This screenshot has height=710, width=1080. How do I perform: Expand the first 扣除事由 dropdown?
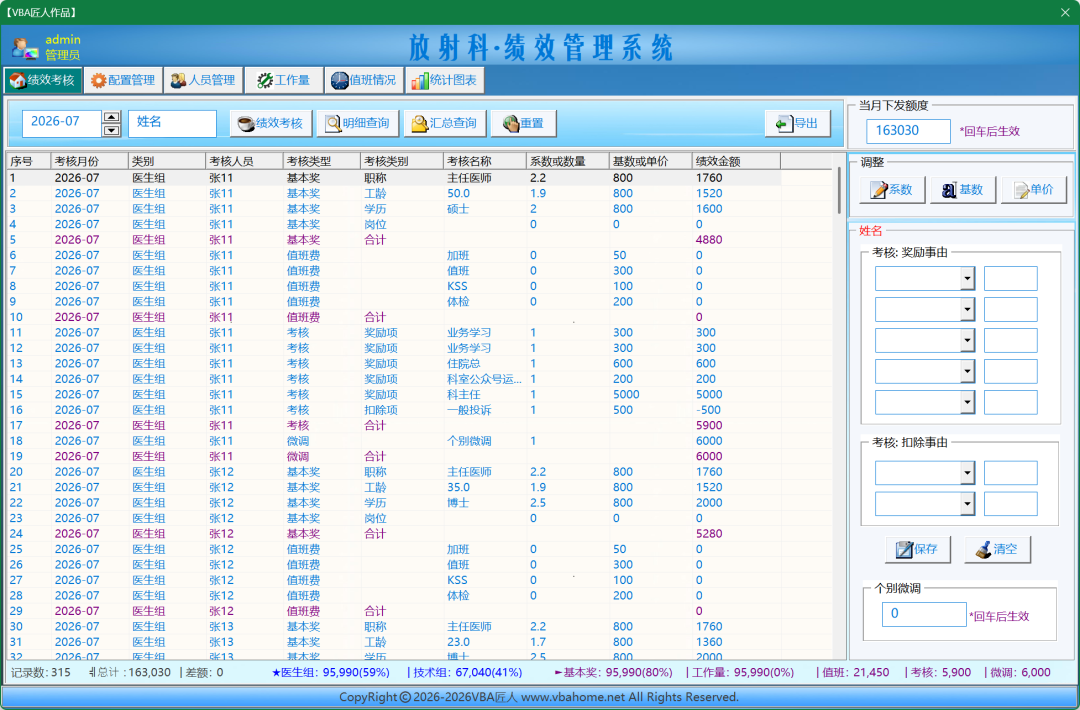coord(967,473)
